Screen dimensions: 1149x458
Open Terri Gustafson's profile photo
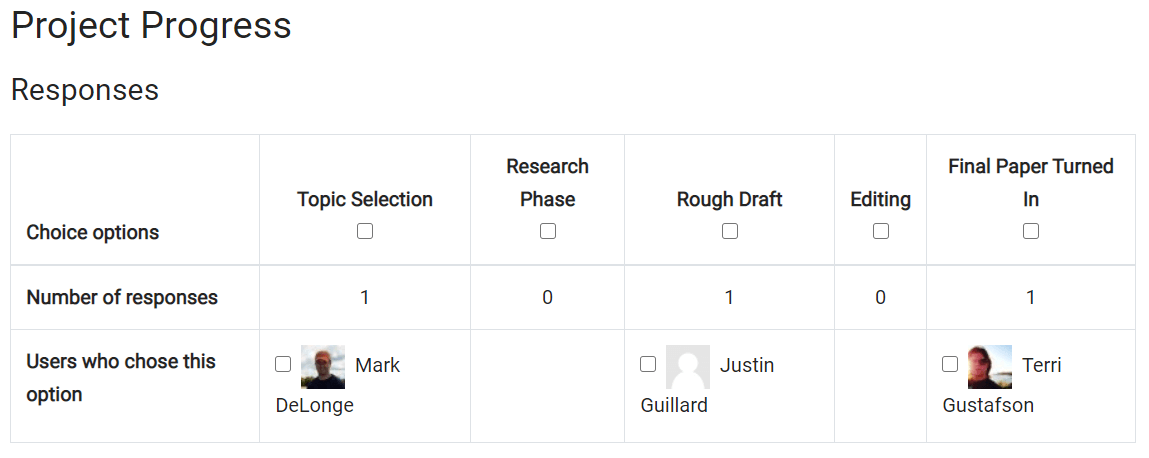coord(989,366)
